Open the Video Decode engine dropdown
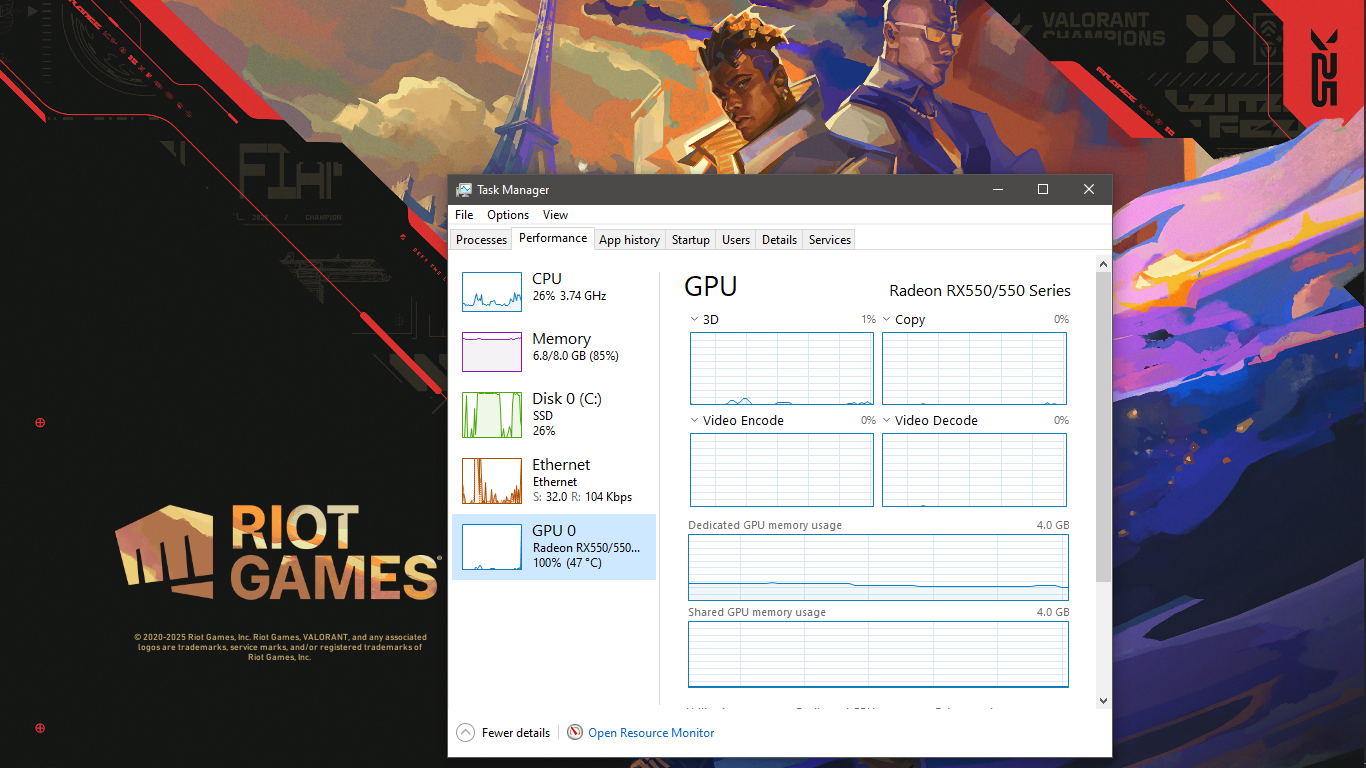Screen dimensions: 1366x768 [887, 421]
